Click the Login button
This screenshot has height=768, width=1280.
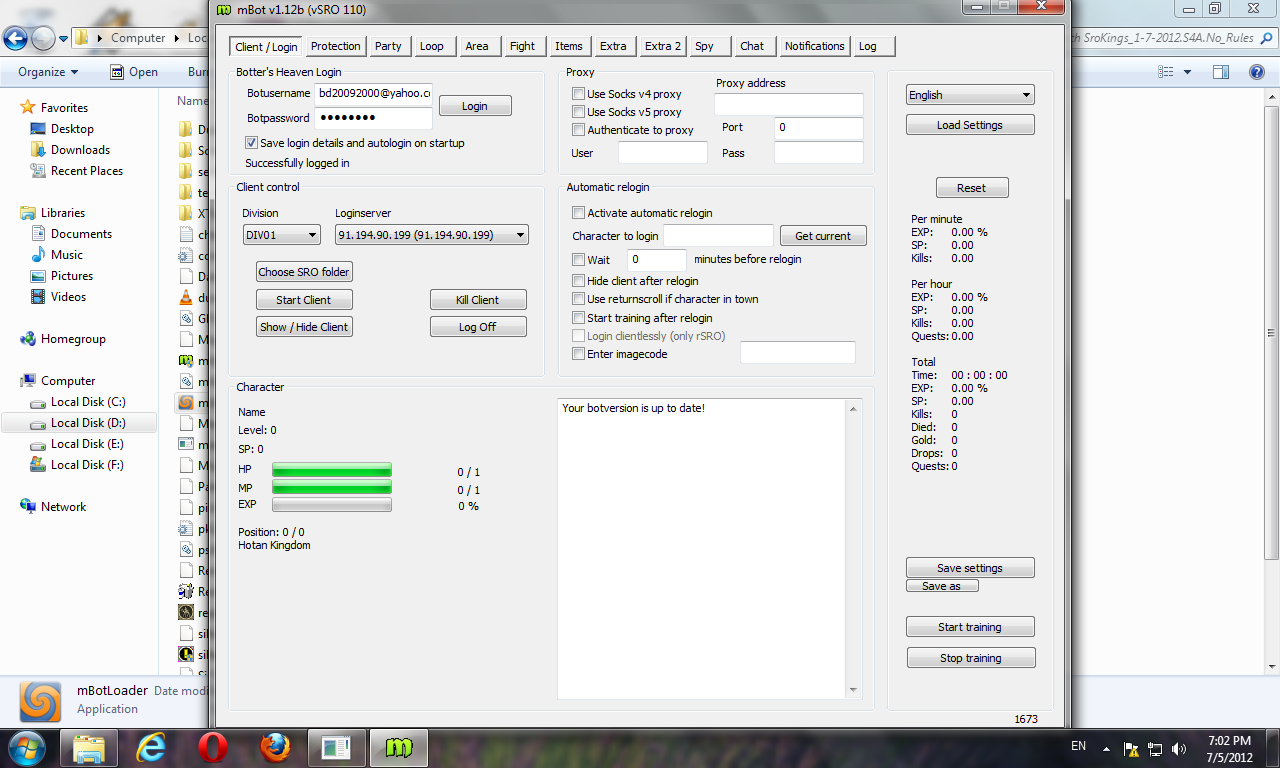475,106
